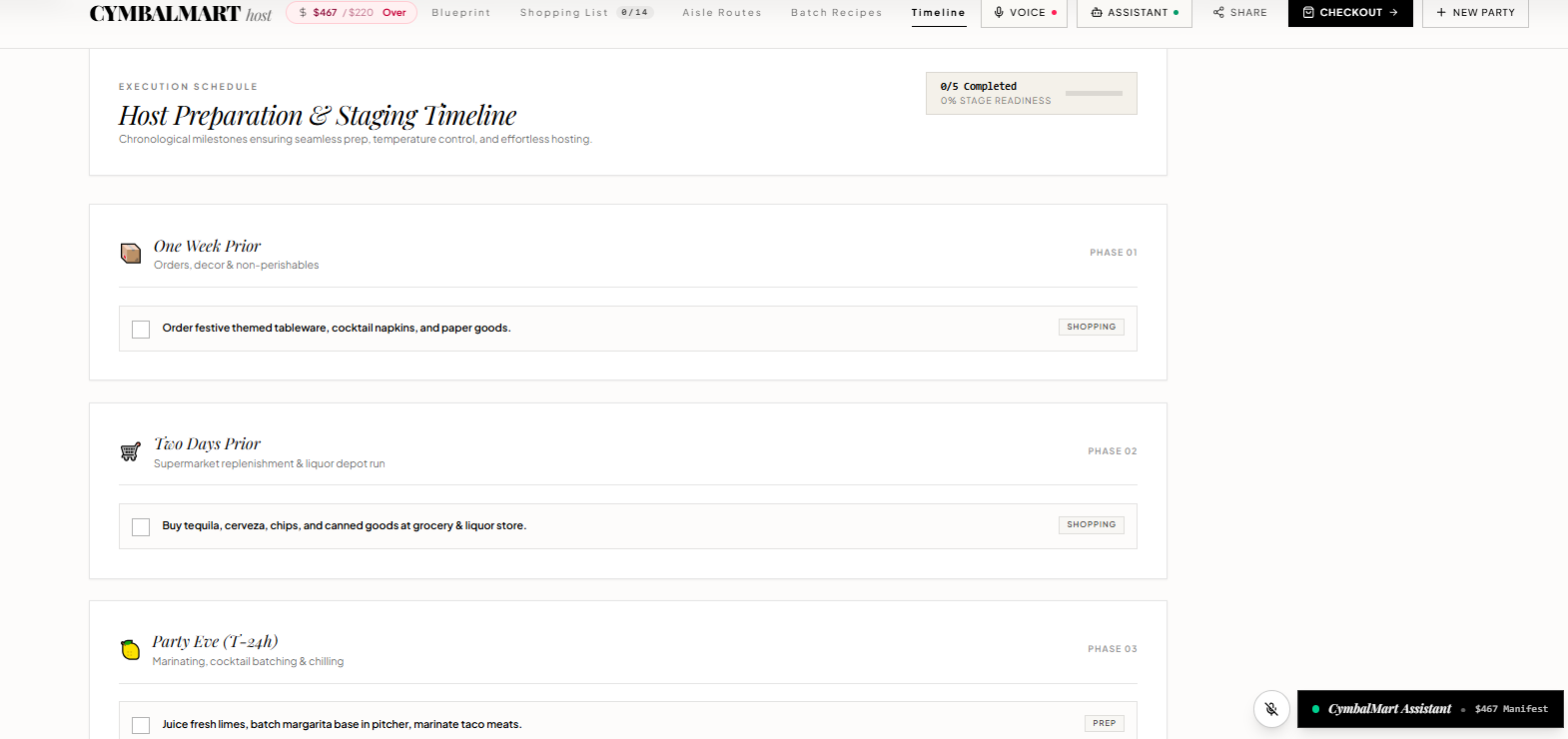This screenshot has height=739, width=1568.
Task: Click the Shopping tag on tequila task
Action: click(x=1092, y=525)
